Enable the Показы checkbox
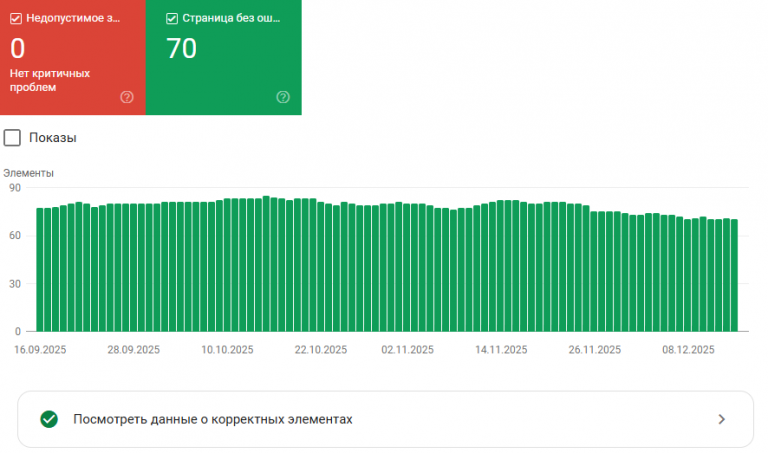 click(x=12, y=138)
